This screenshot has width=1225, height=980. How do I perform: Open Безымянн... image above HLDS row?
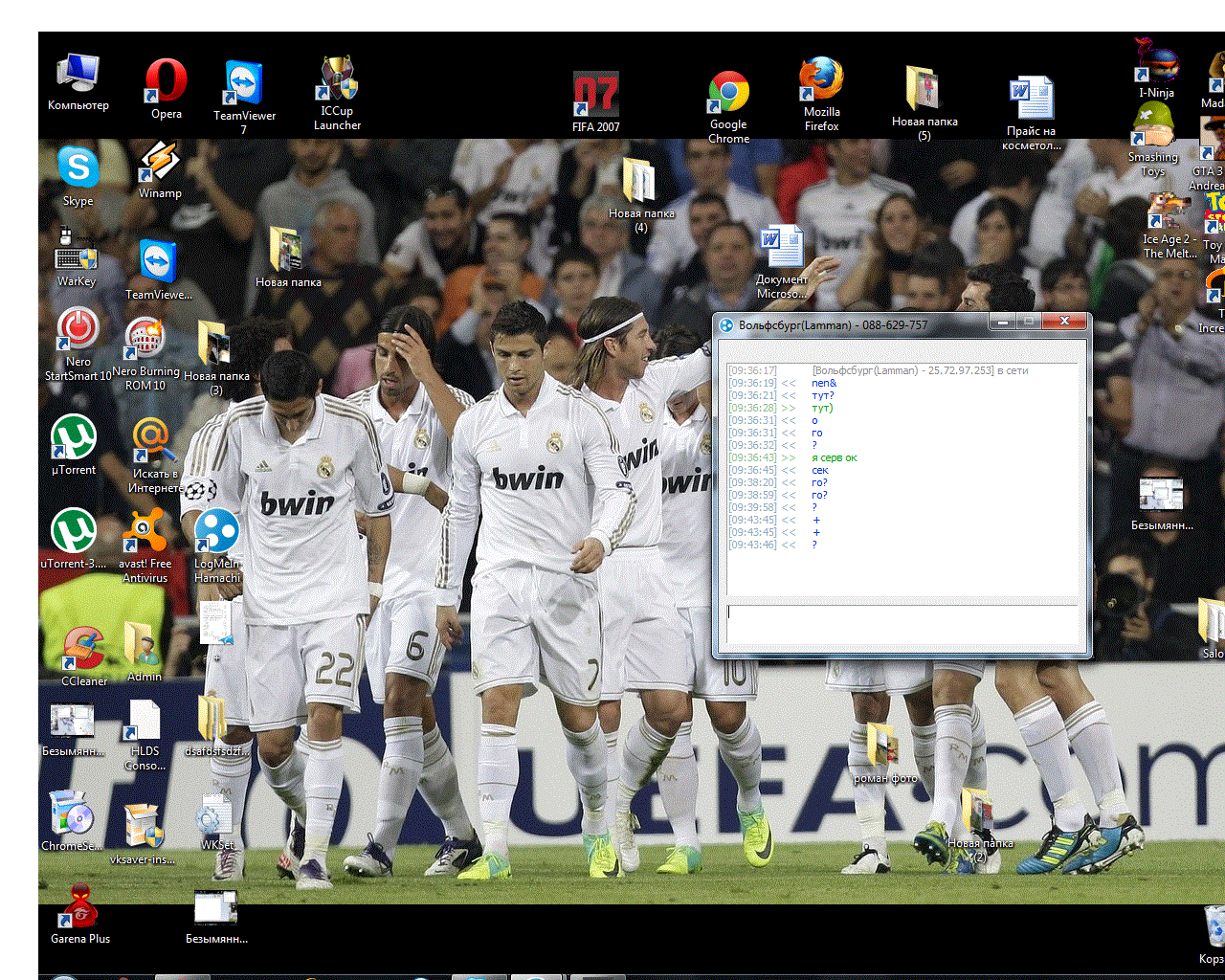click(x=73, y=728)
